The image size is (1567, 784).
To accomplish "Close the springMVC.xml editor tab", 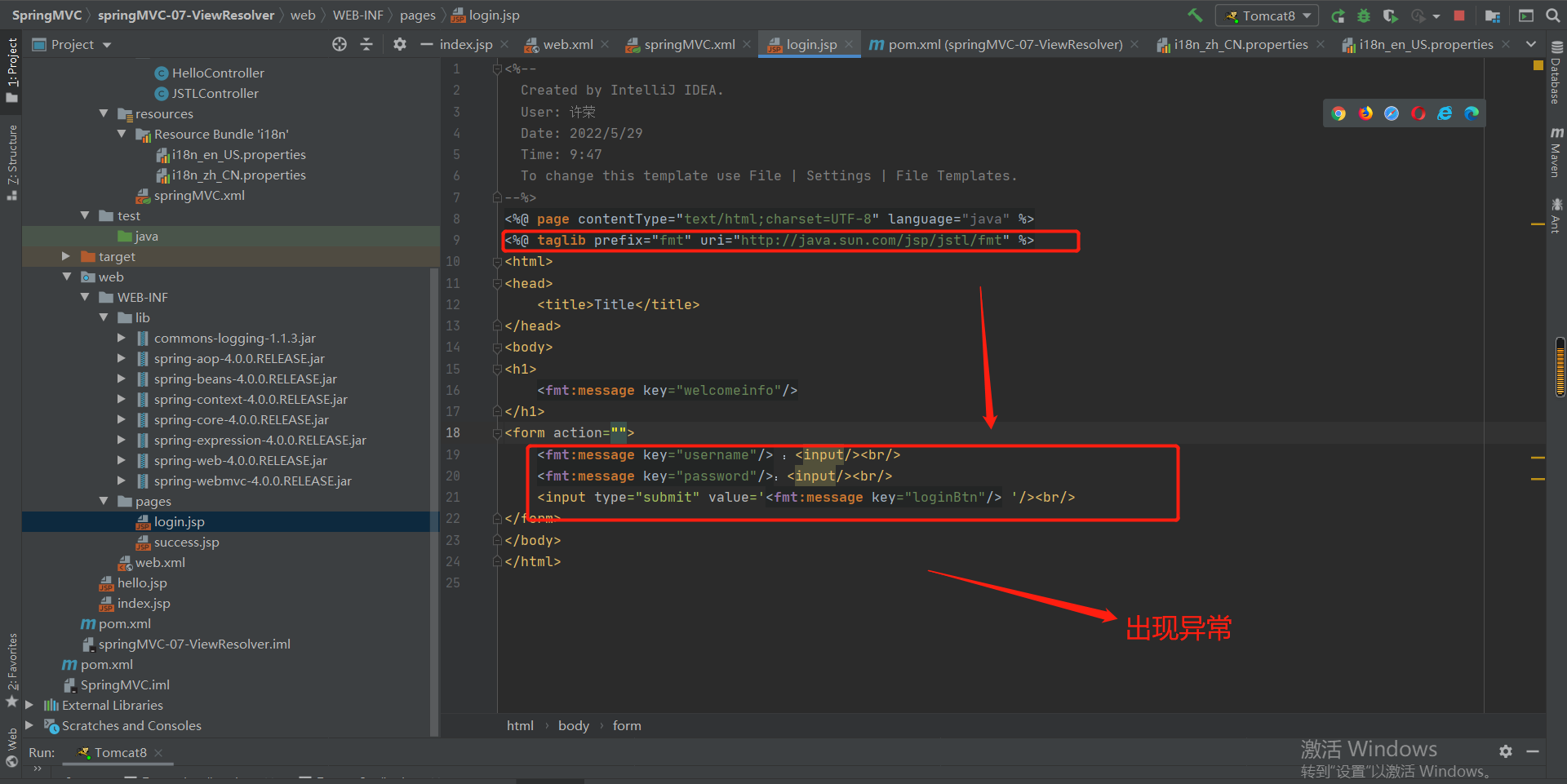I will click(x=747, y=44).
